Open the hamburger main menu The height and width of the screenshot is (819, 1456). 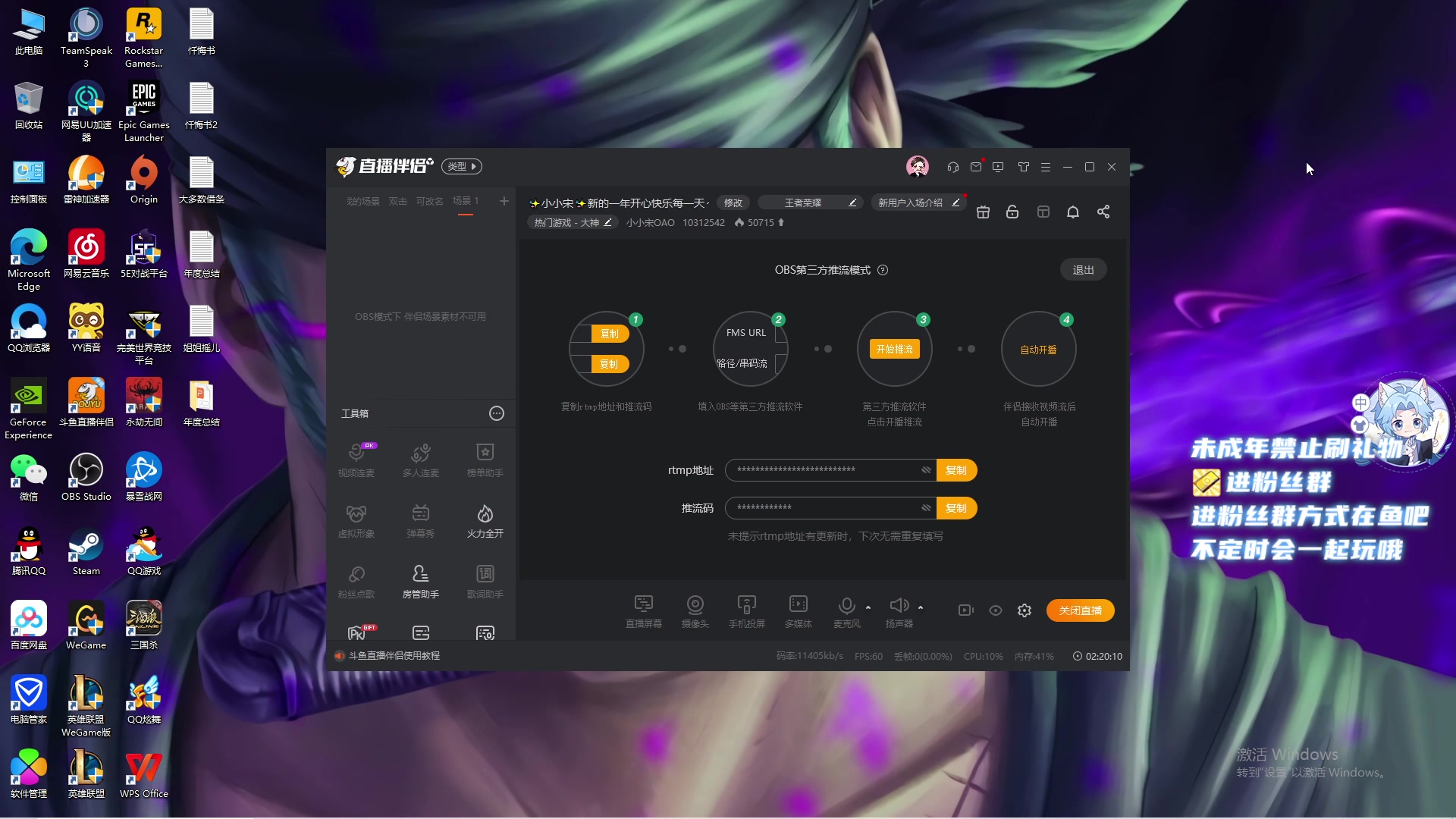point(1046,167)
